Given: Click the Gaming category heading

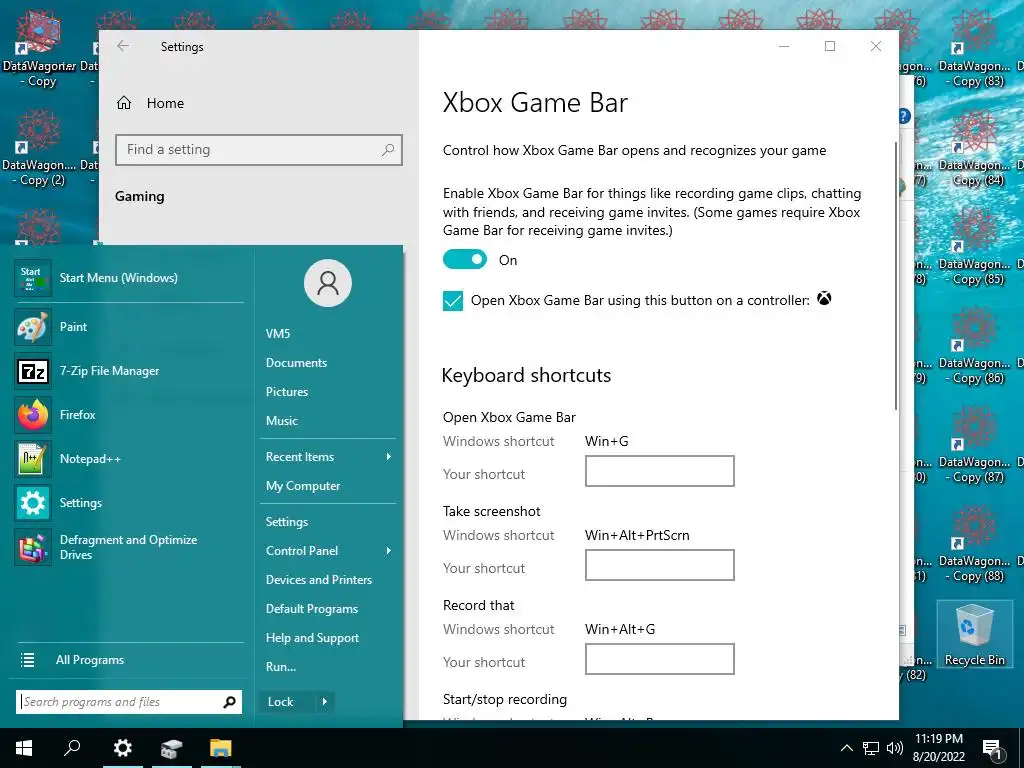Looking at the screenshot, I should click(x=140, y=197).
